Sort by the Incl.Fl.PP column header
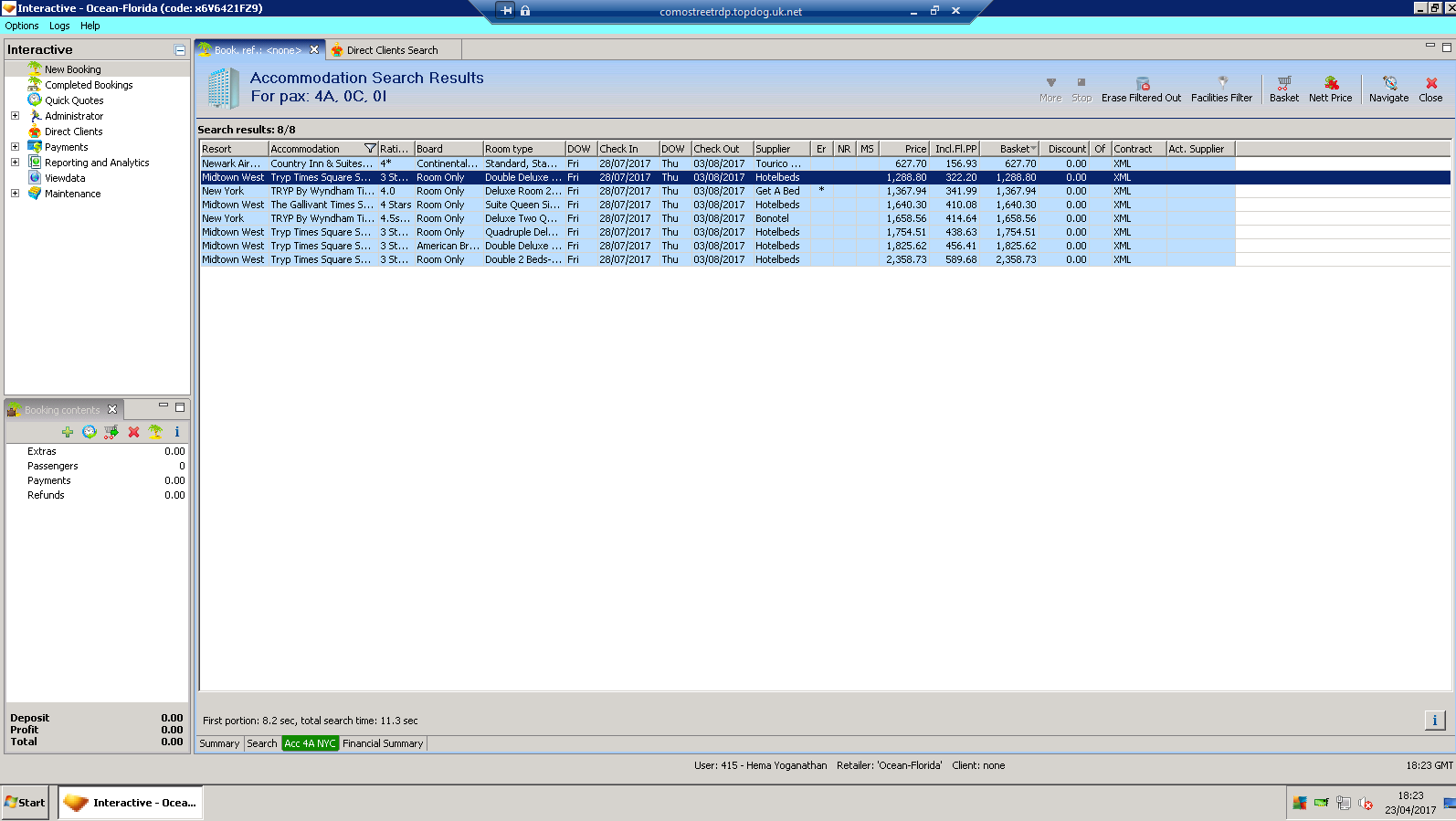The image size is (1456, 821). 955,149
